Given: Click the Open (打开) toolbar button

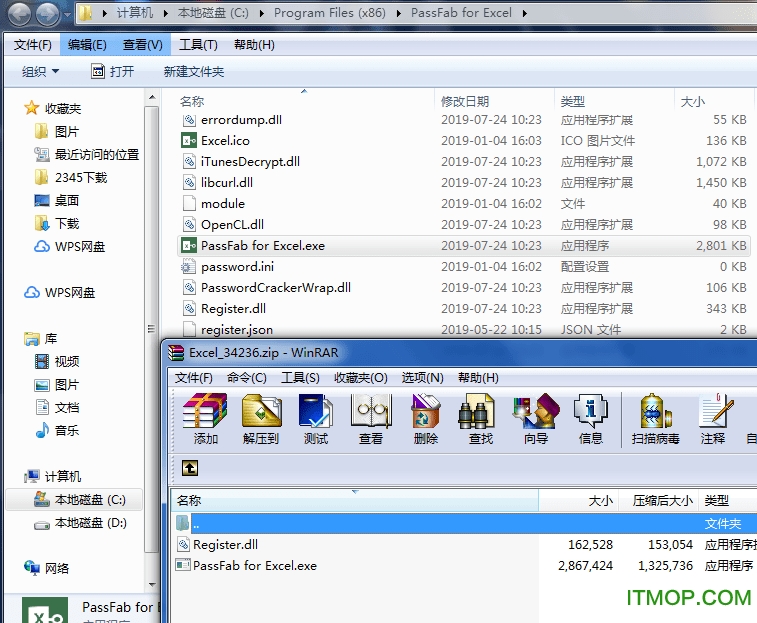Looking at the screenshot, I should [113, 72].
